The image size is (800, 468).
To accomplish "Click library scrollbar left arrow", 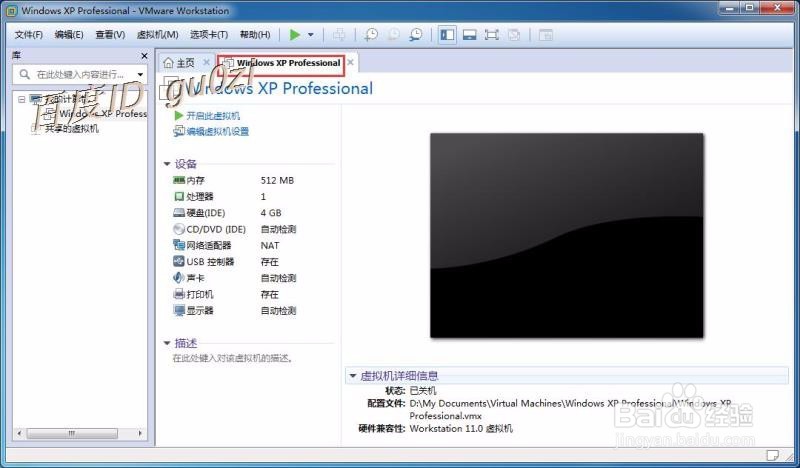I will click(x=19, y=433).
